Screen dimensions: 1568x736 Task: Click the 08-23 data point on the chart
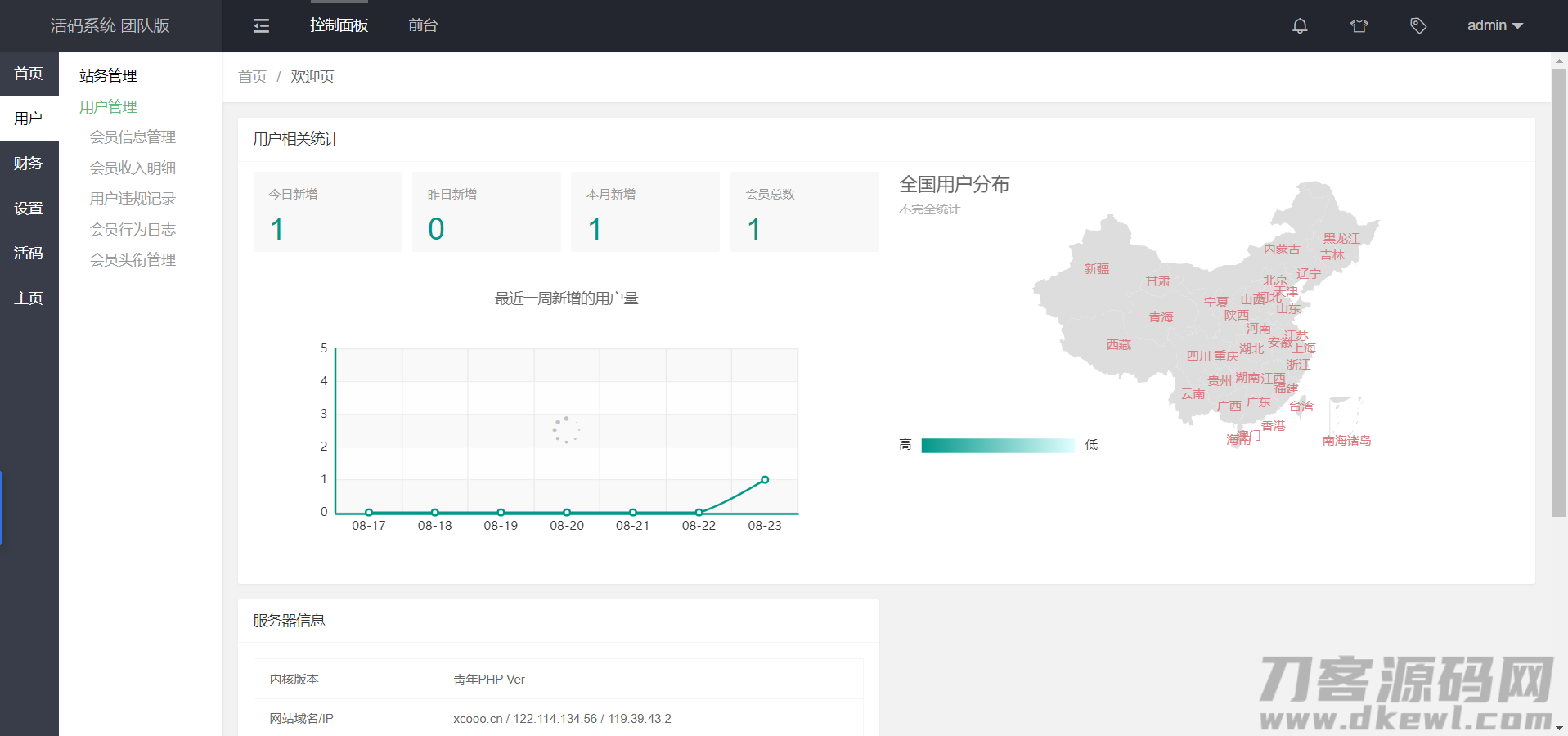pyautogui.click(x=764, y=480)
